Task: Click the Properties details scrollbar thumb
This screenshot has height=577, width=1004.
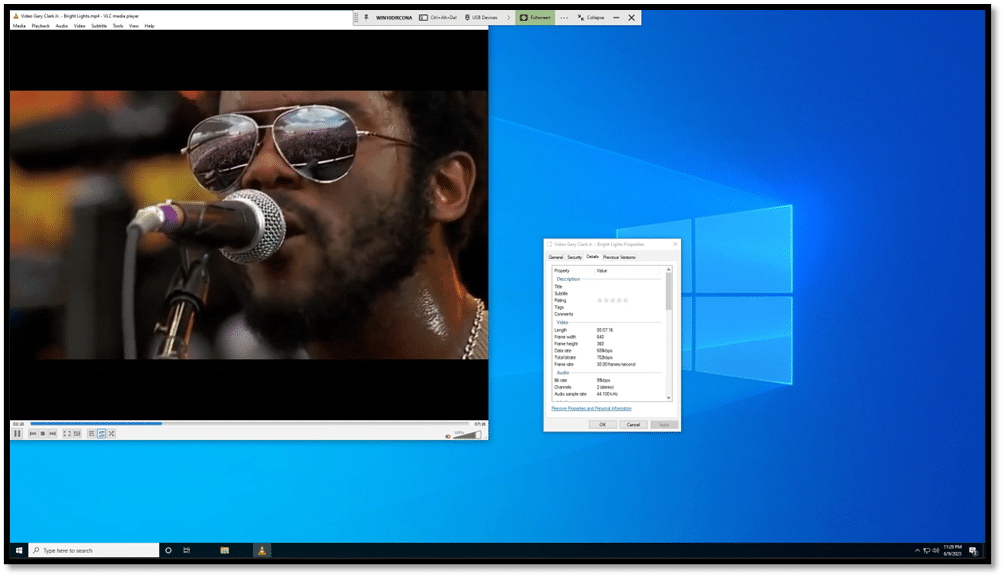Action: [669, 292]
